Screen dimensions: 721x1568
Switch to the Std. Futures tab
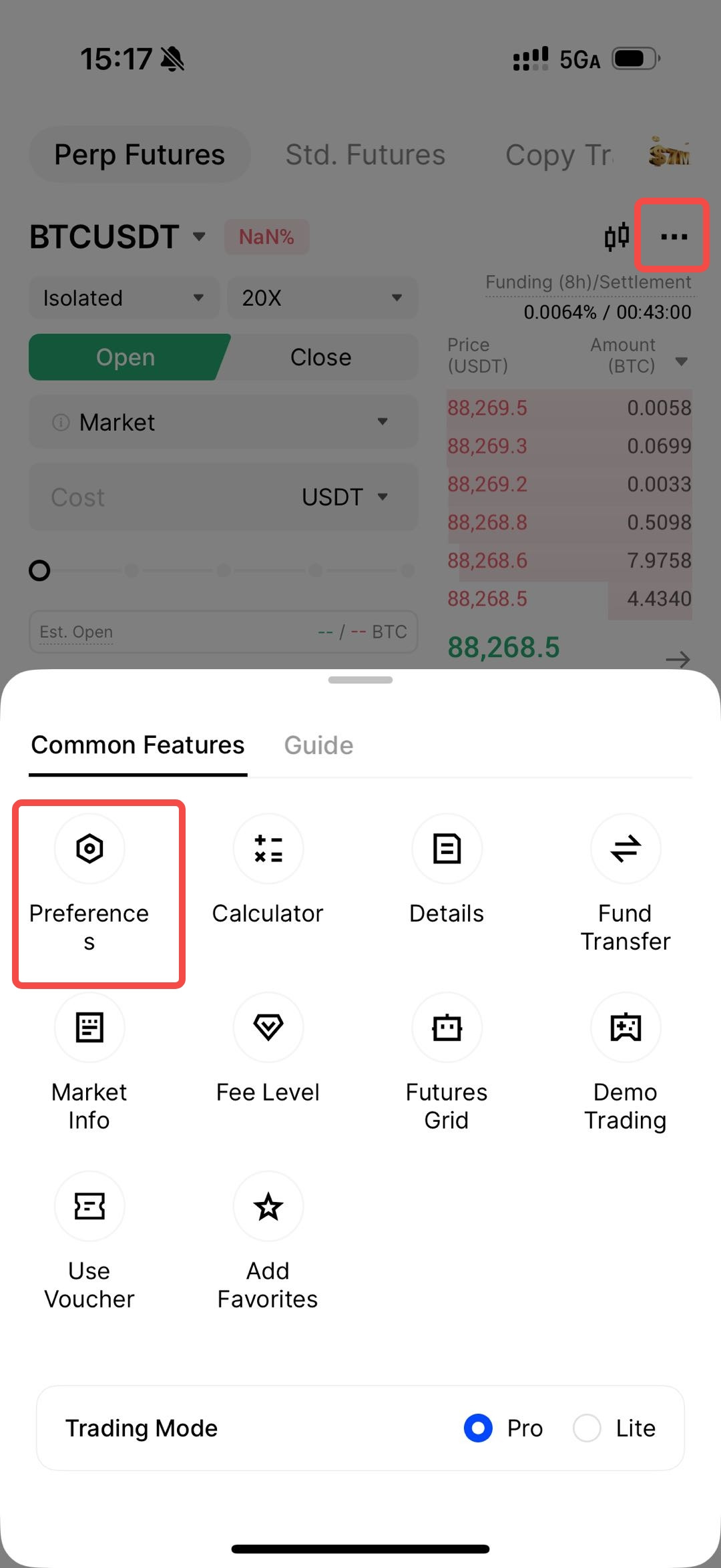coord(365,155)
